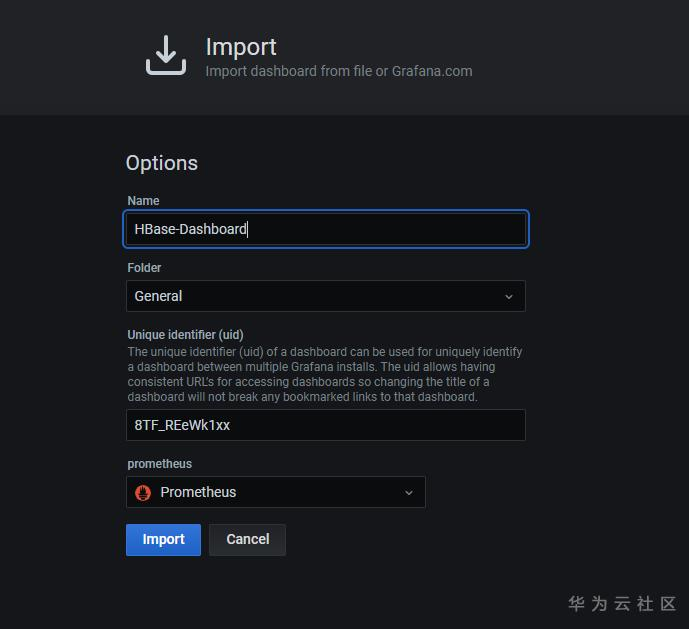The image size is (689, 629).
Task: Click the Import page title
Action: tap(241, 47)
